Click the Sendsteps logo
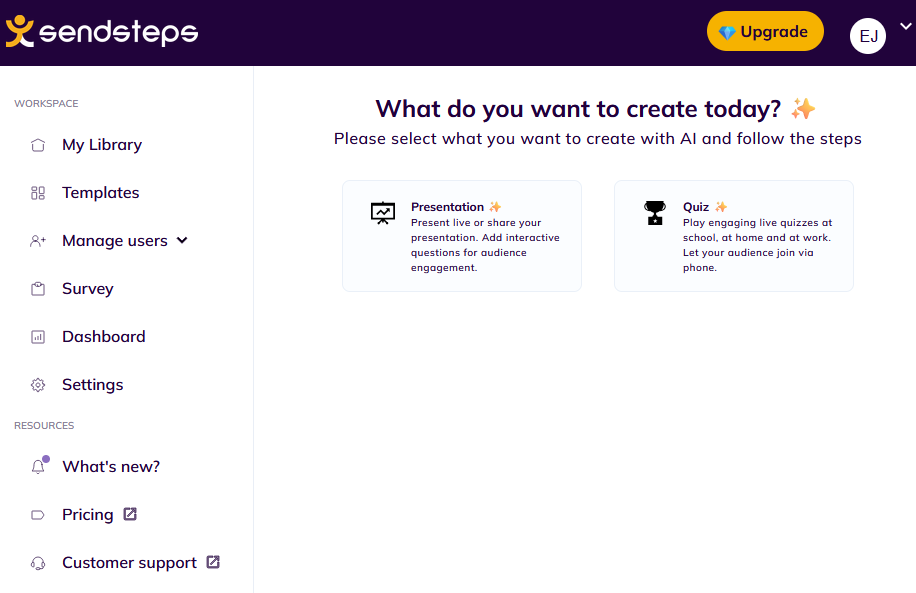 pyautogui.click(x=101, y=32)
